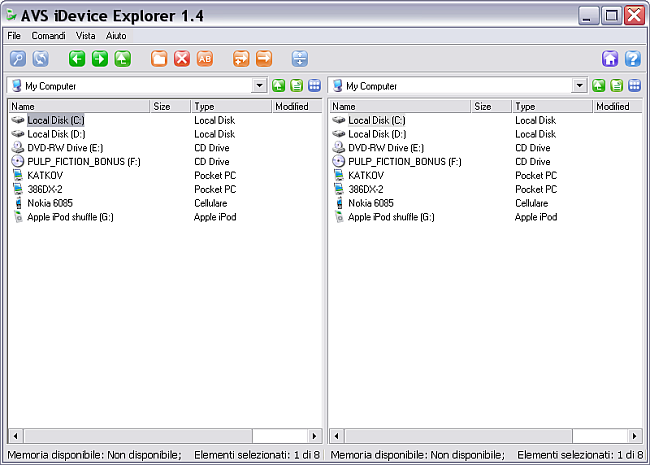Screen dimensions: 650x465
Task: Click left panel's scroll right arrow
Action: point(314,436)
